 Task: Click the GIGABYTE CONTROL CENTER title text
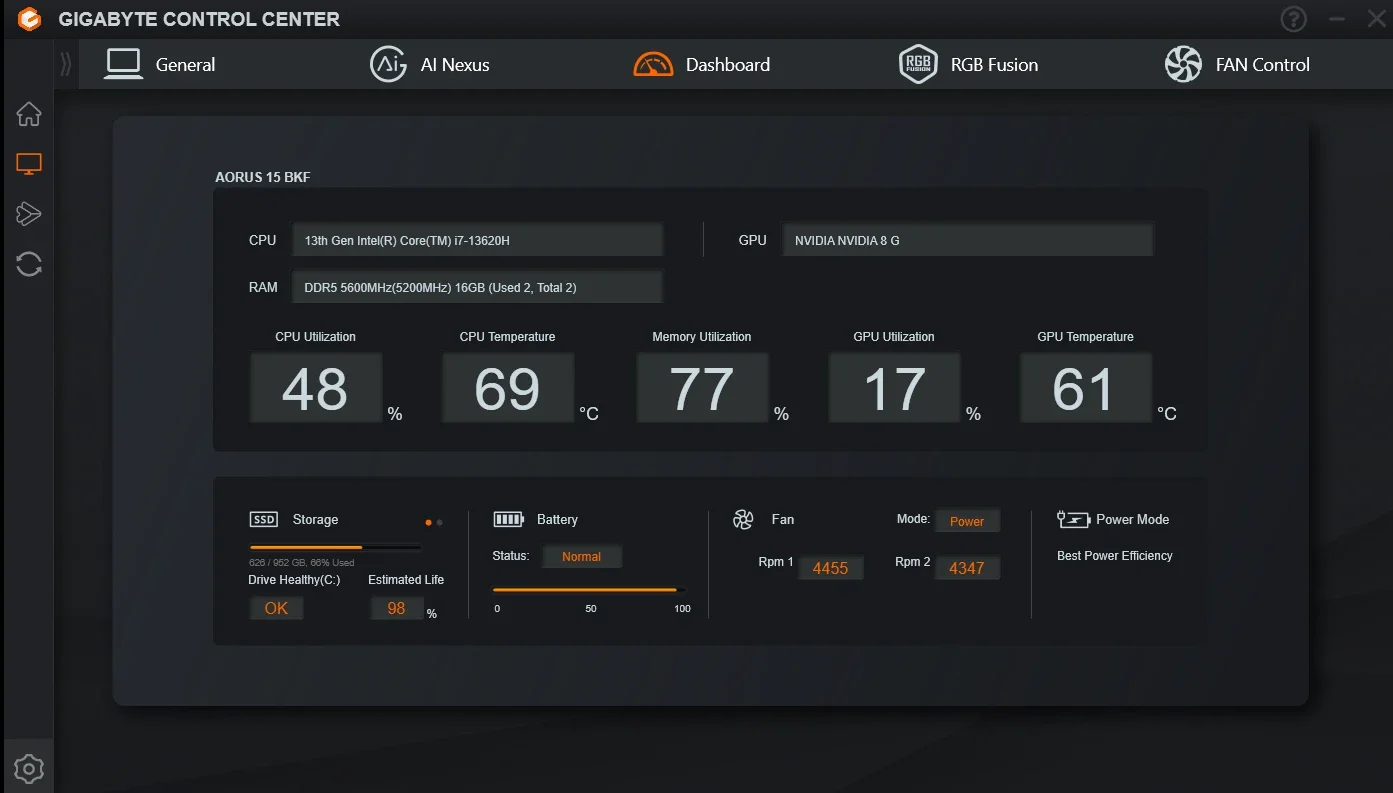199,19
